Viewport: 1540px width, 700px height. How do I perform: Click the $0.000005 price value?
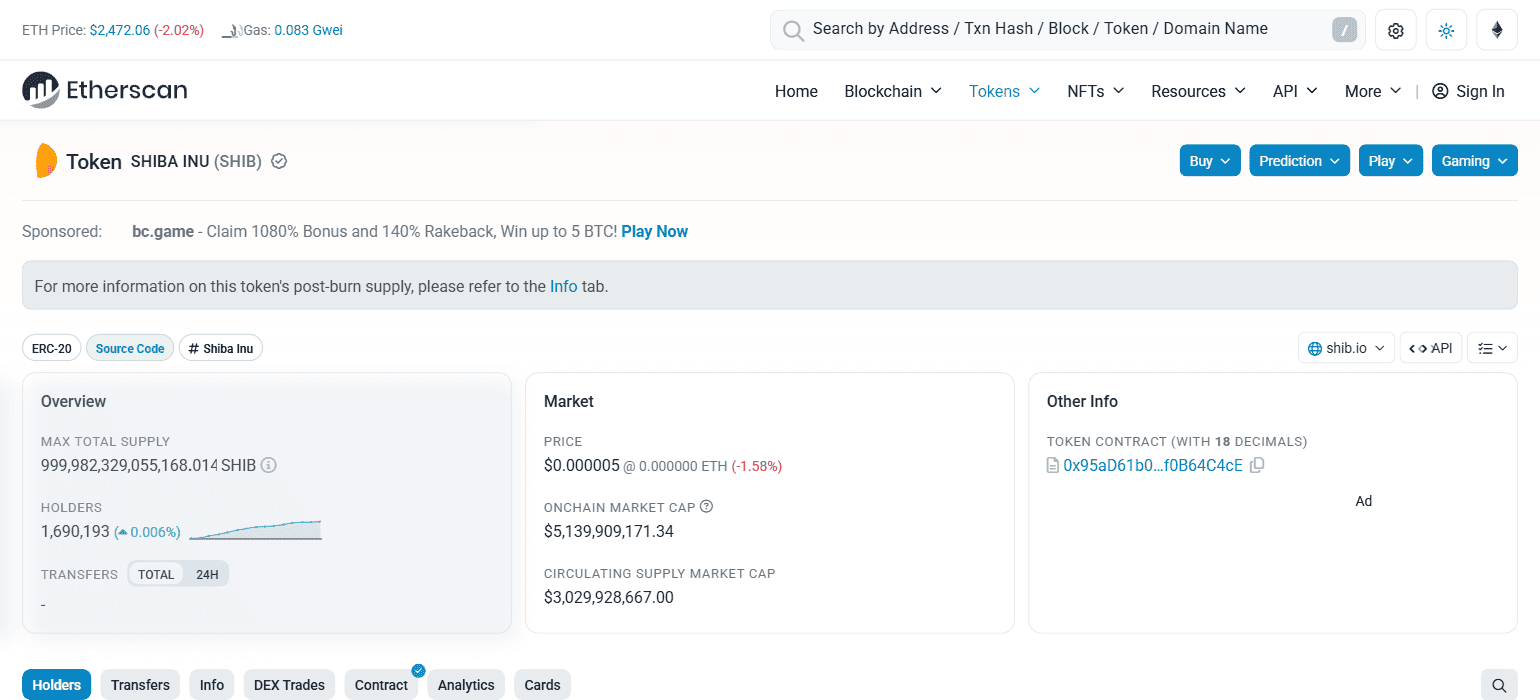(582, 465)
